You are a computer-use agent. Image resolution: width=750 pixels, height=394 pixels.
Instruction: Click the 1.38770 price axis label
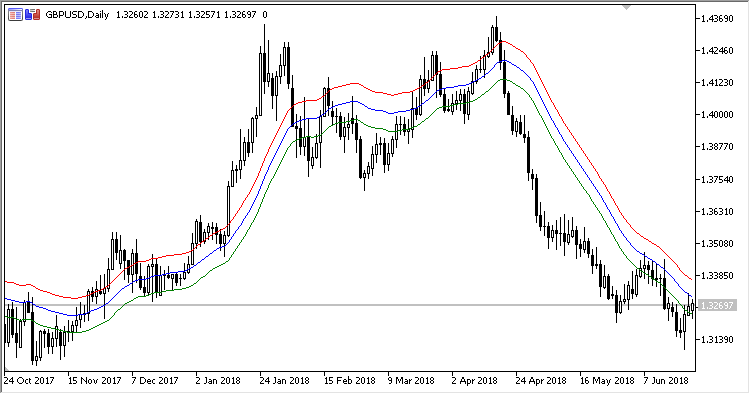click(717, 147)
